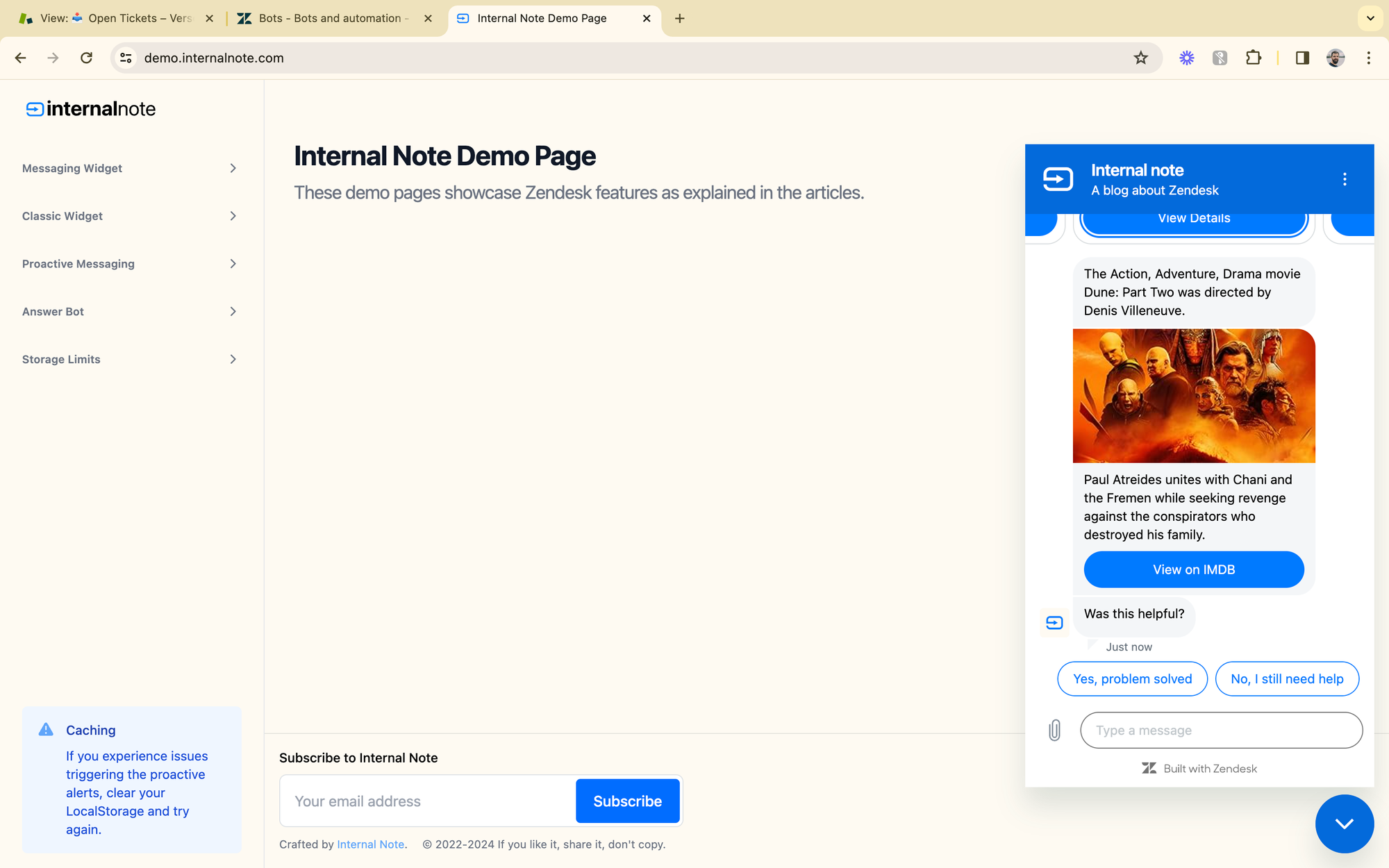Open the browser extensions puzzle icon
This screenshot has height=868, width=1389.
[1253, 58]
